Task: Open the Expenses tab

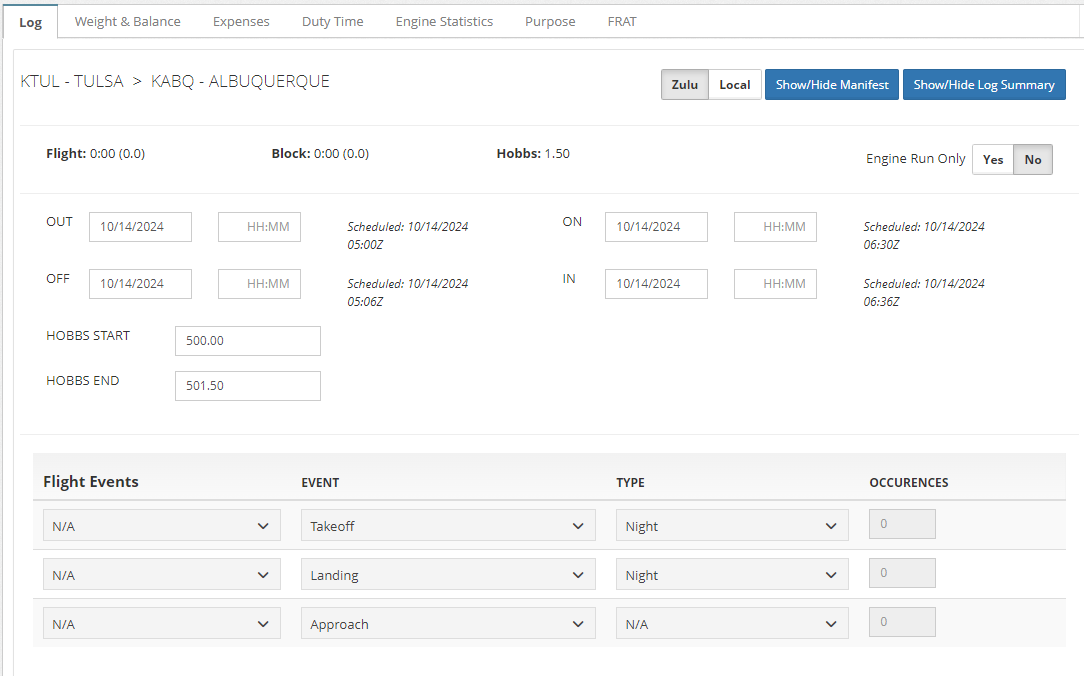Action: pos(241,21)
